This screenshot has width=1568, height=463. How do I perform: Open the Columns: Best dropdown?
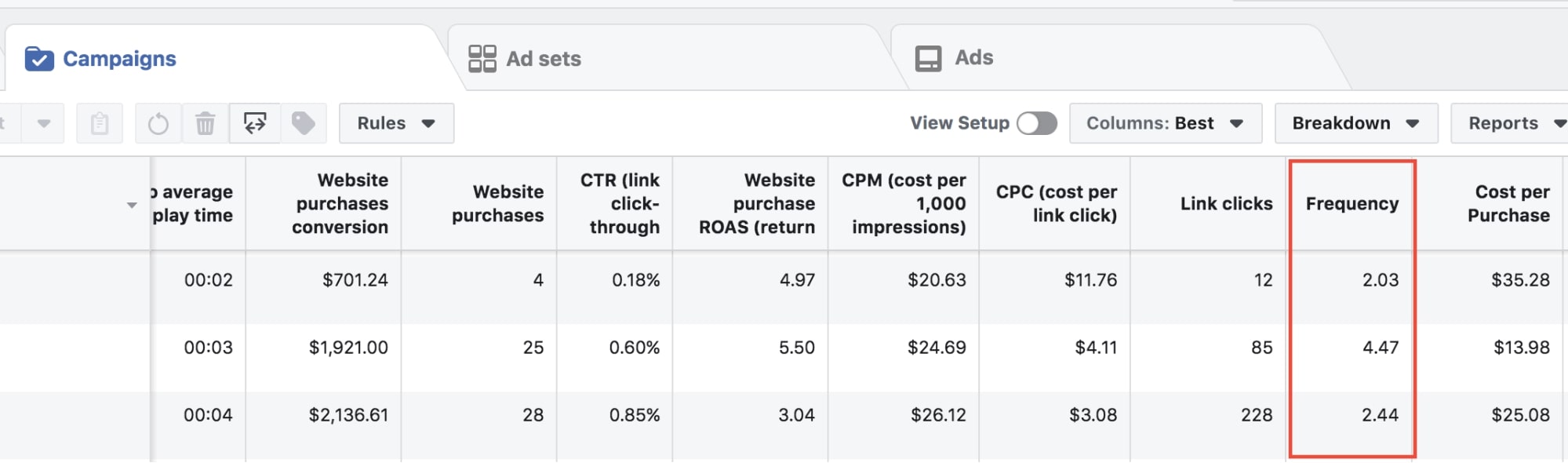[1165, 123]
